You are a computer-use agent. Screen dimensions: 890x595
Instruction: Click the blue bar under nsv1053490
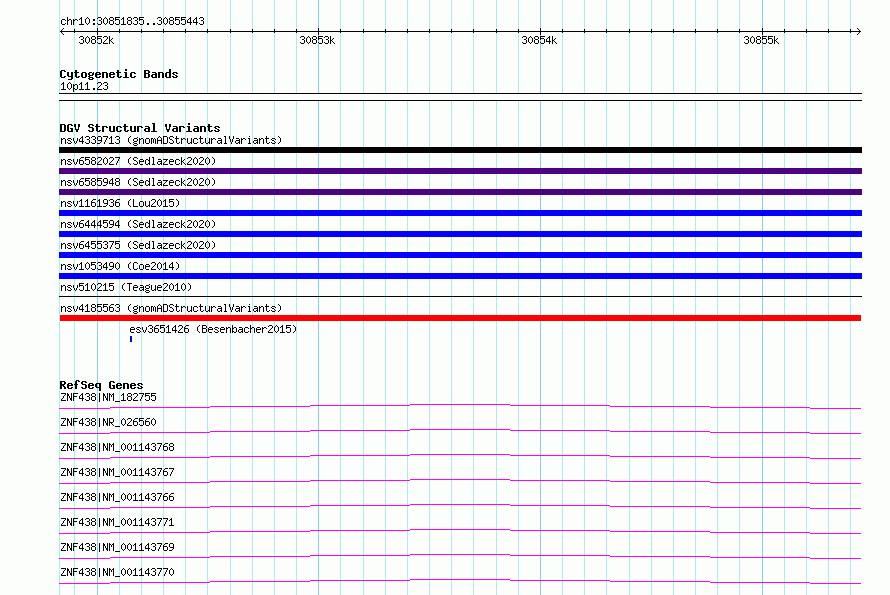460,276
